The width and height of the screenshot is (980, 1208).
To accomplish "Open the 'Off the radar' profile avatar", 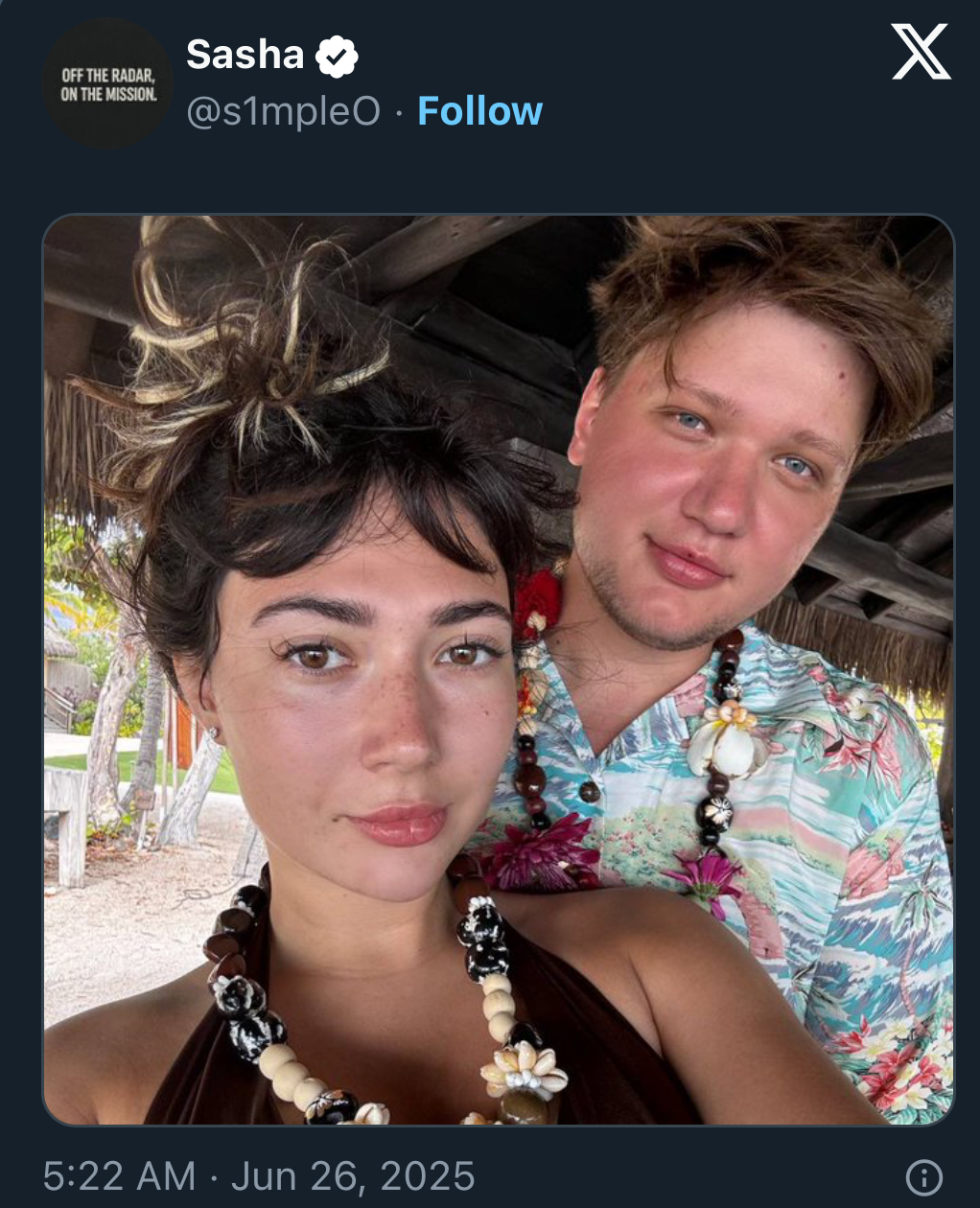I will (107, 83).
